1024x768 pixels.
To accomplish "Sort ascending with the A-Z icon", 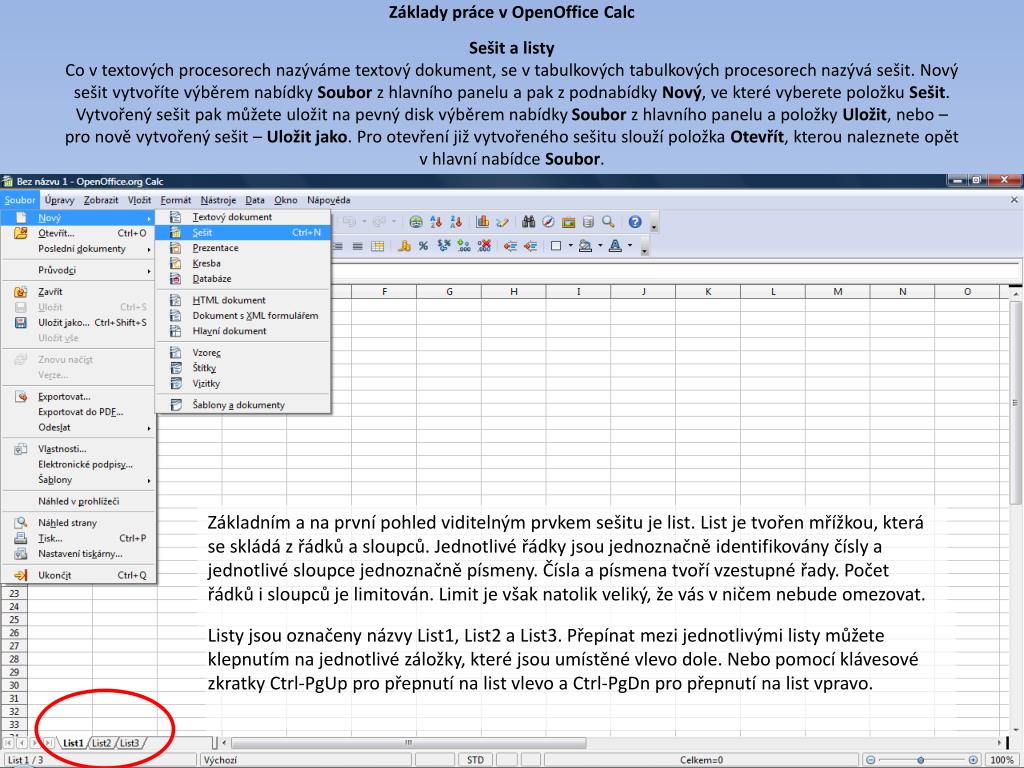I will 436,222.
